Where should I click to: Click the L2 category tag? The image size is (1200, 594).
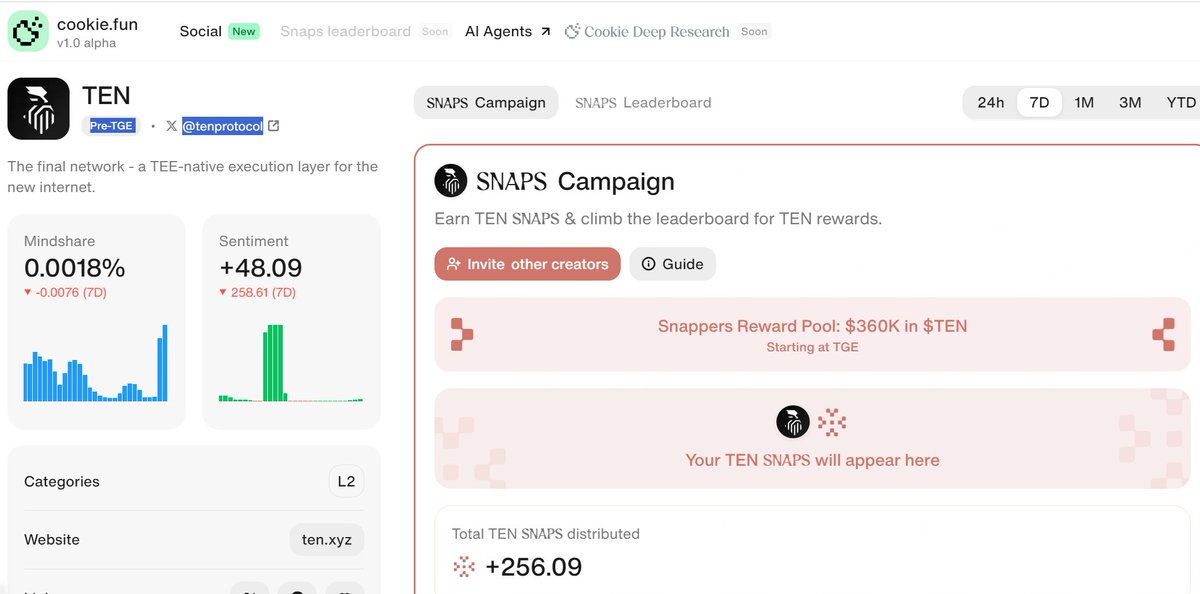tap(346, 481)
